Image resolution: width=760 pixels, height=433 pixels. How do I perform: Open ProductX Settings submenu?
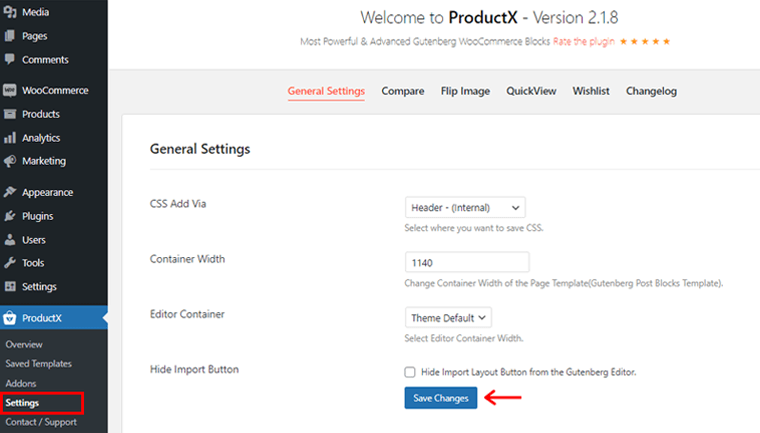22,403
